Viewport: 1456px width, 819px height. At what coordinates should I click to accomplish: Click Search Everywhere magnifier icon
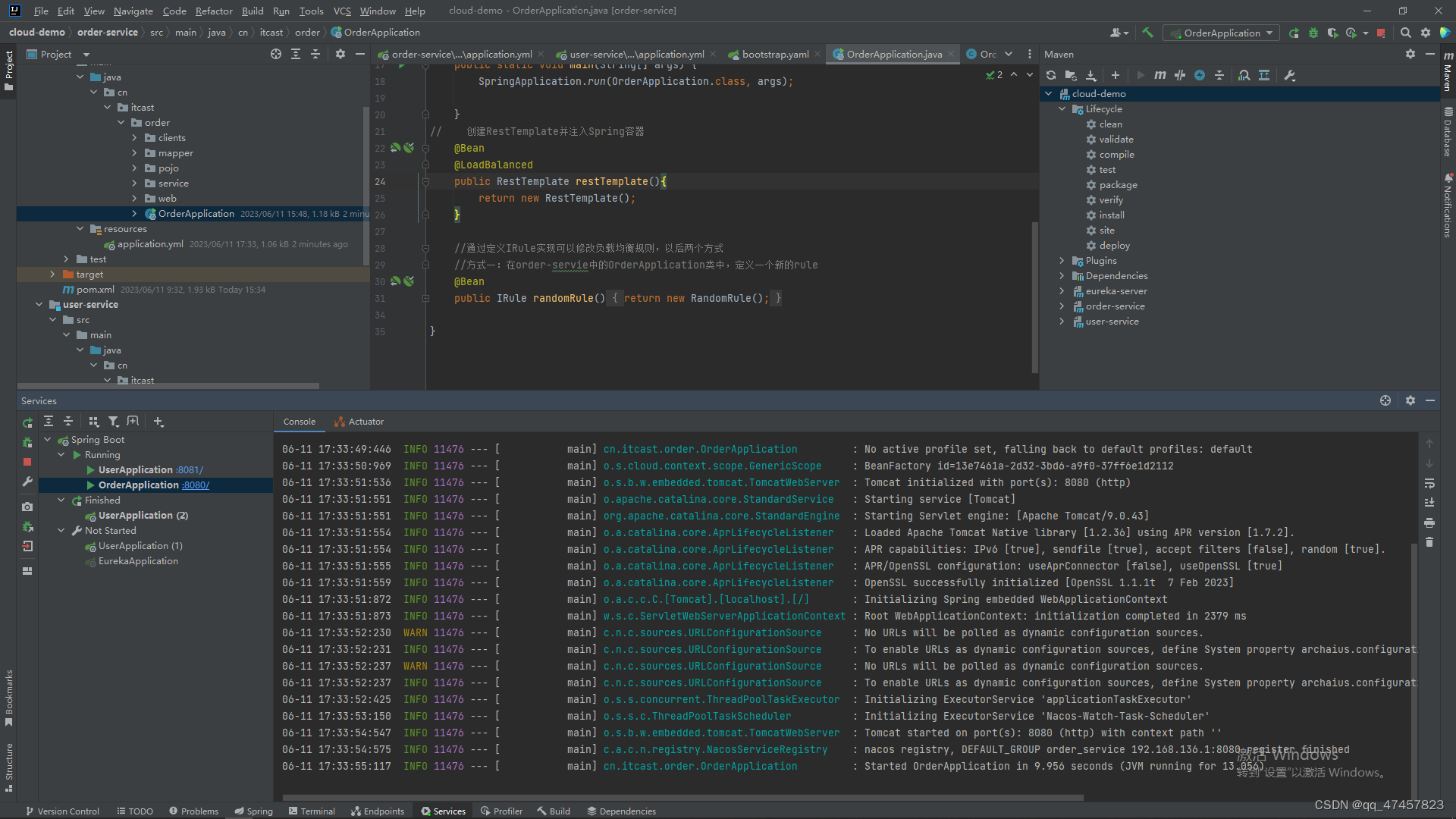(1405, 33)
